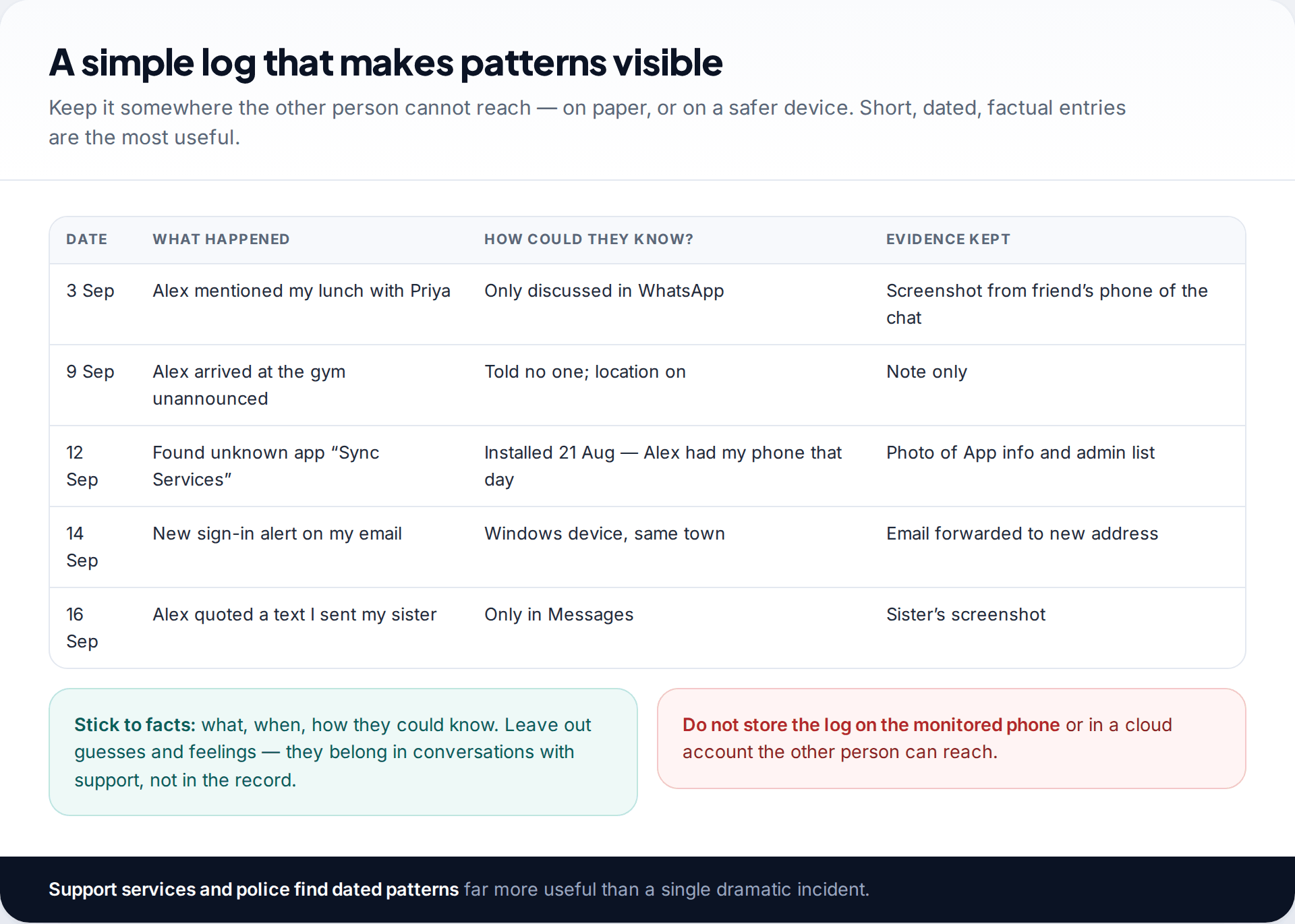Click 'Told no one; location on' cell

585,372
